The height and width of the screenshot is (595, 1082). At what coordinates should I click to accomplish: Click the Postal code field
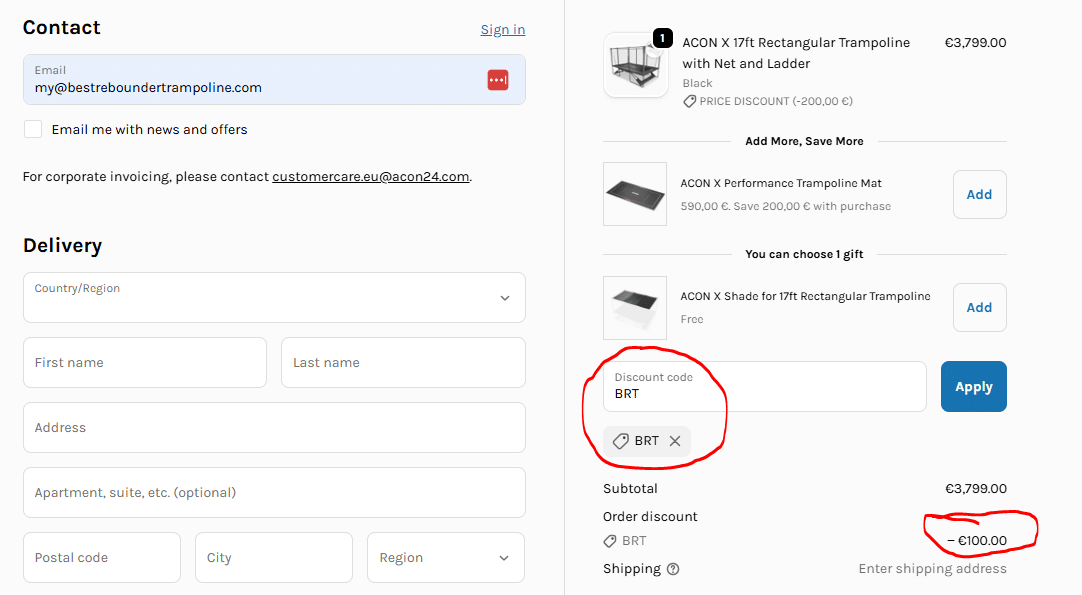click(x=101, y=557)
